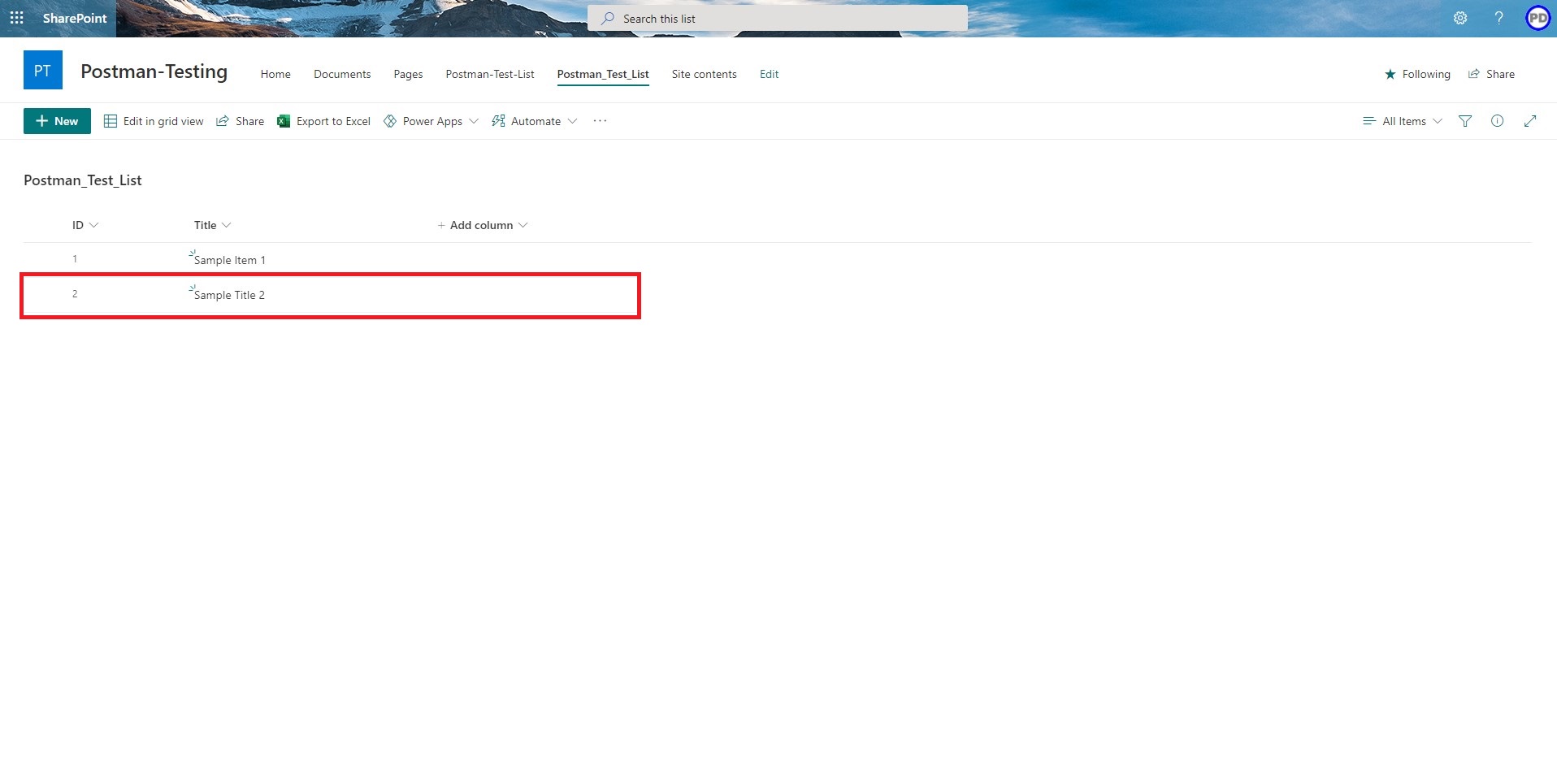Open the ID column header menu
The height and width of the screenshot is (784, 1557).
(85, 225)
